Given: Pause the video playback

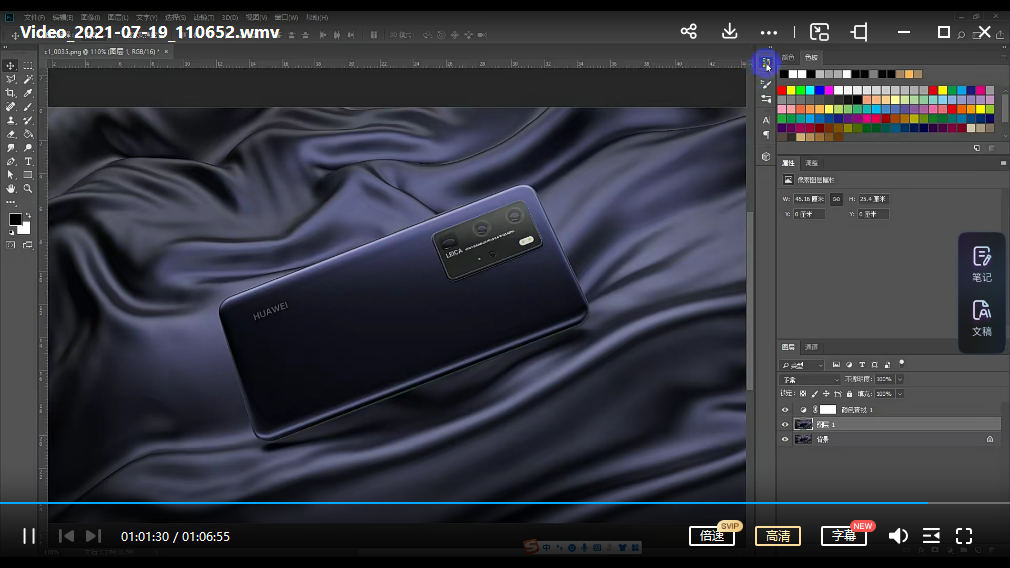Looking at the screenshot, I should pyautogui.click(x=29, y=536).
